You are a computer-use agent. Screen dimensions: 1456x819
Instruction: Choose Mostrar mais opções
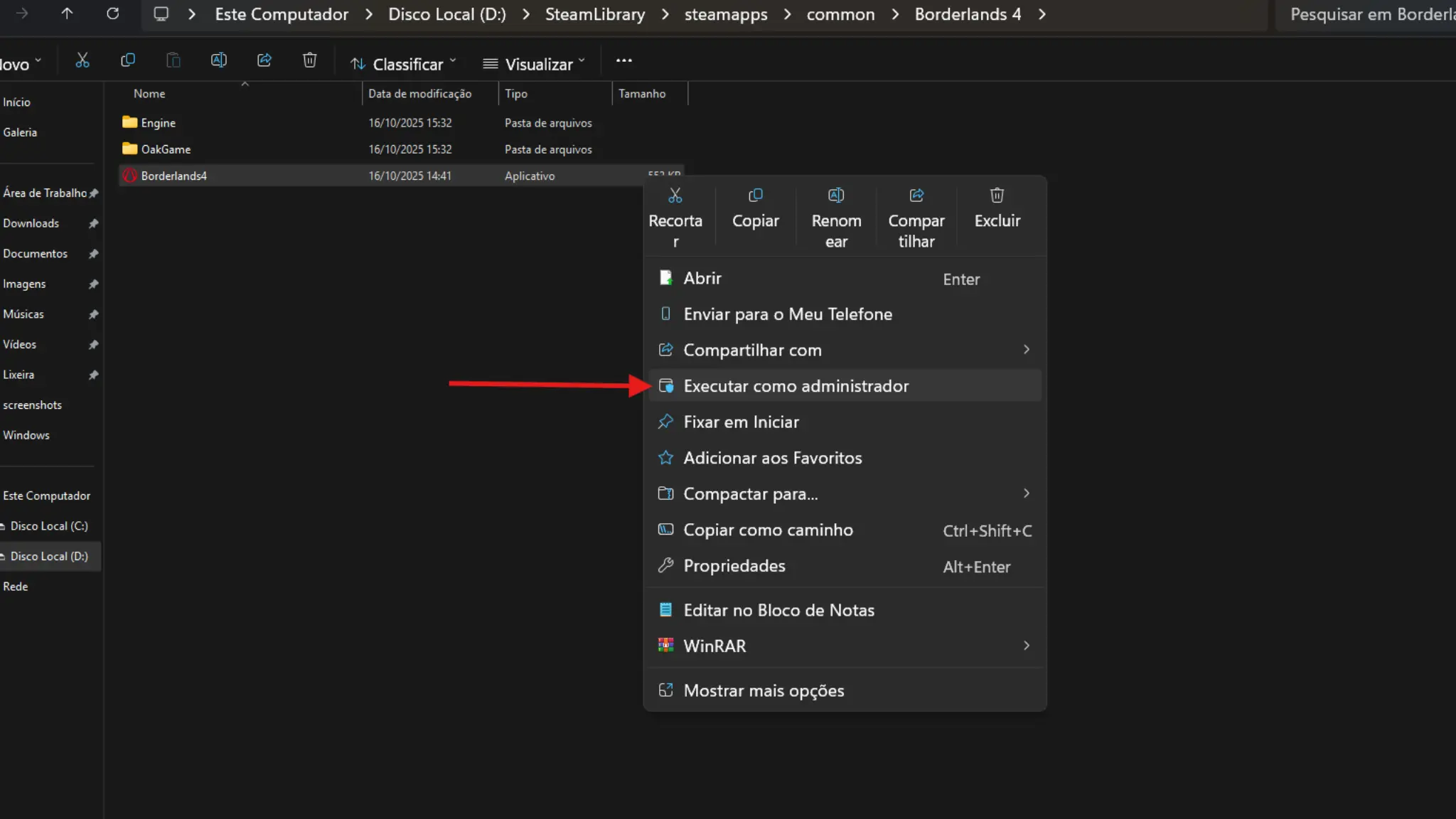click(x=764, y=691)
